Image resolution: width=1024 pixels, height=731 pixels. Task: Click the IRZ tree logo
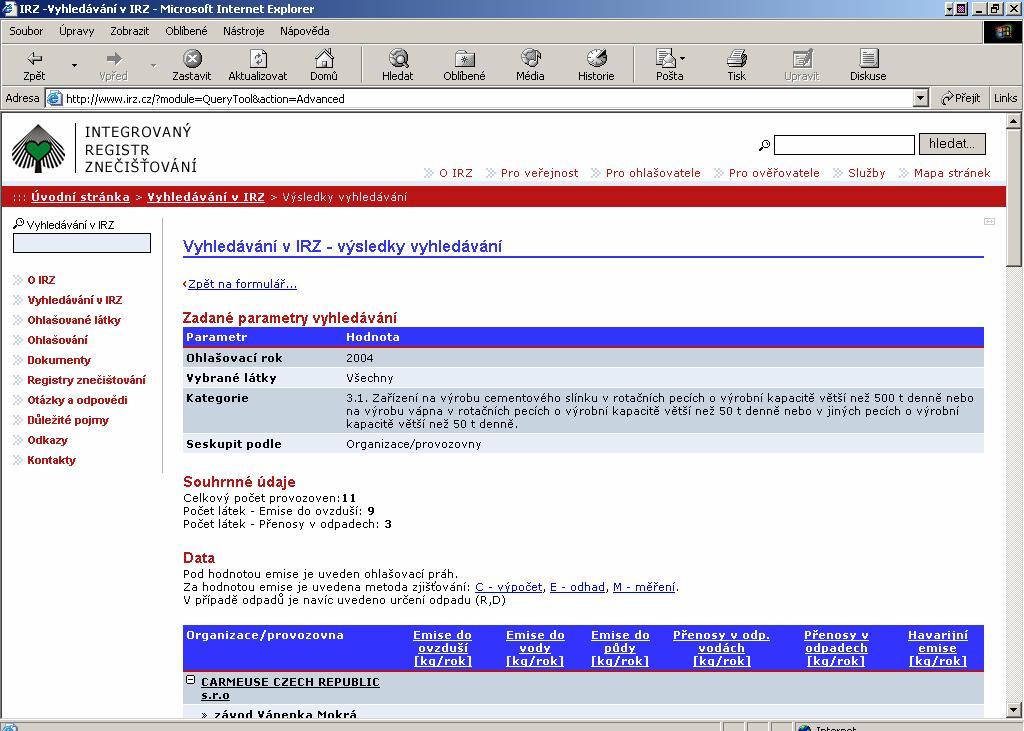(x=39, y=148)
